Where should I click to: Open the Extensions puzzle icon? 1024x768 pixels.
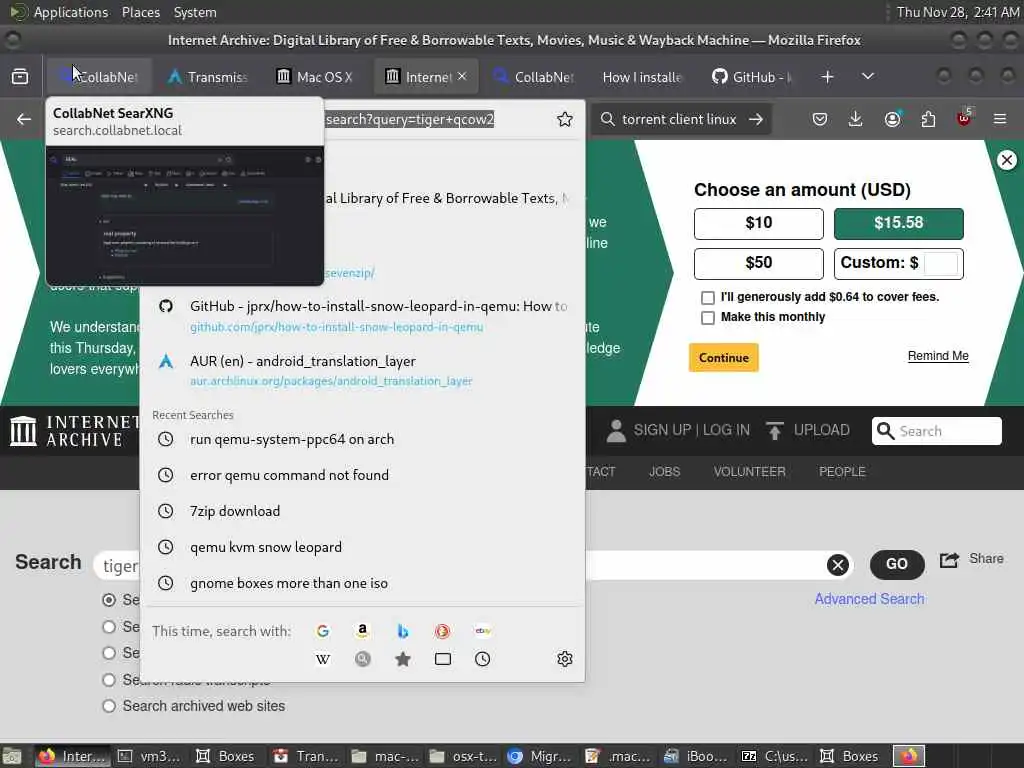[x=928, y=119]
